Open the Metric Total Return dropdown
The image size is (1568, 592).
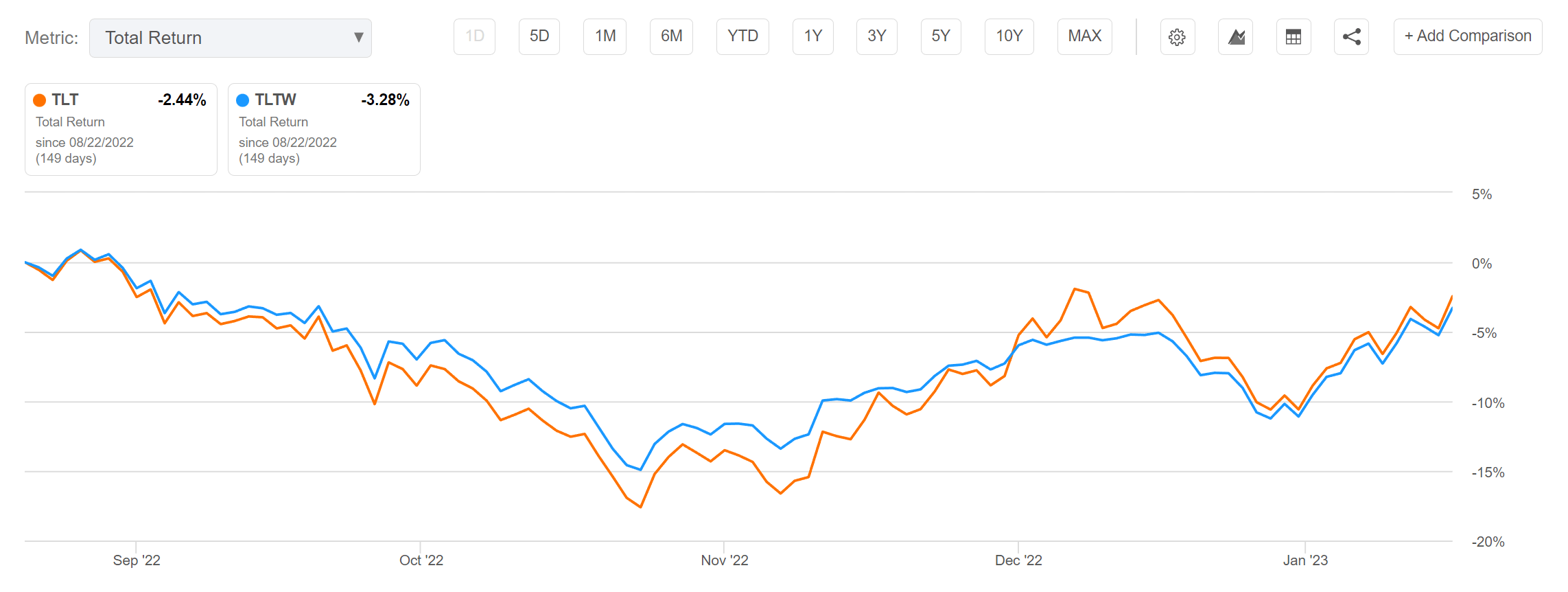pyautogui.click(x=230, y=38)
